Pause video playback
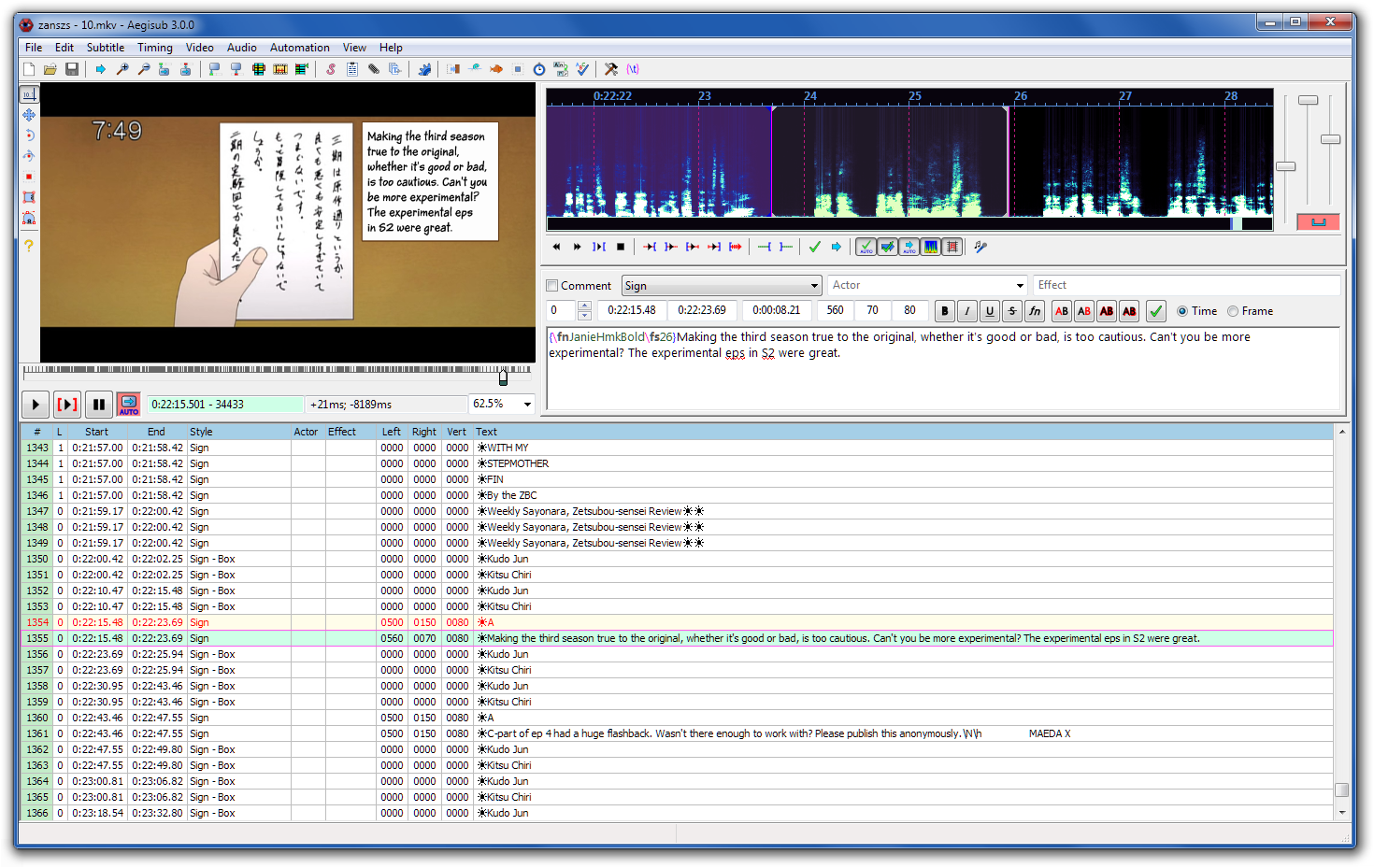Image resolution: width=1374 pixels, height=868 pixels. click(98, 404)
